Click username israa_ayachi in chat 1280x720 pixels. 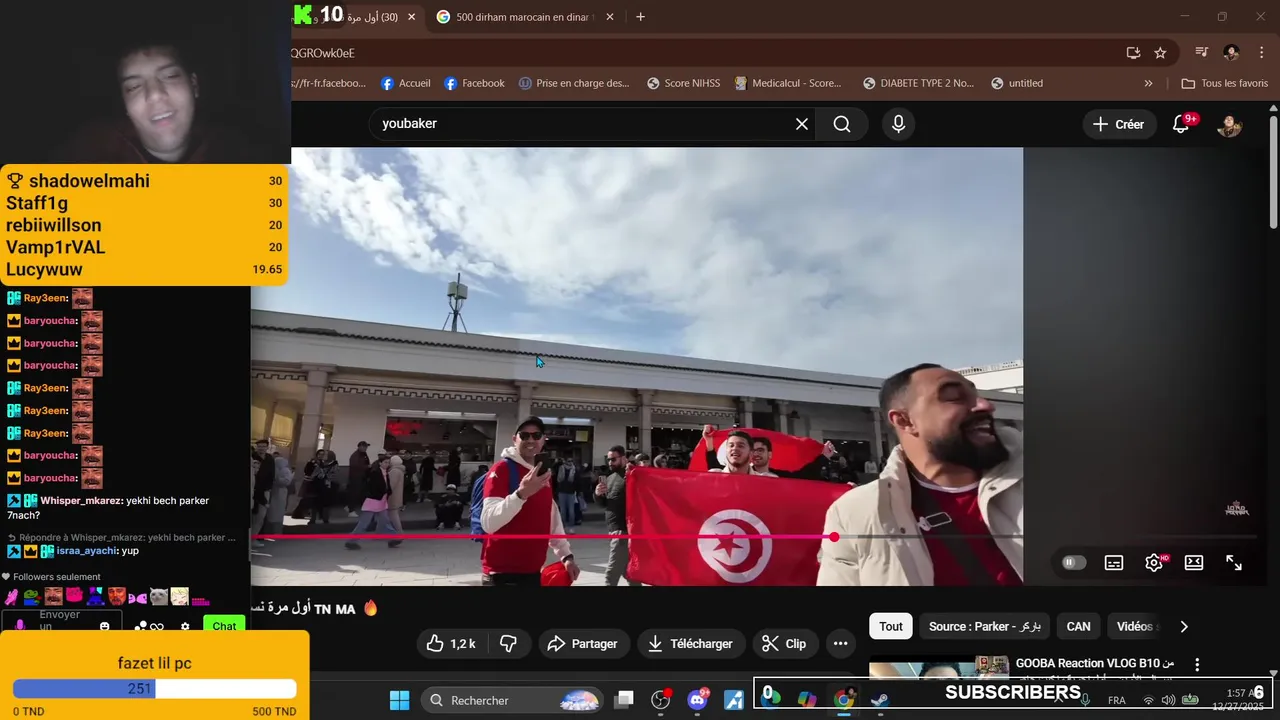(x=86, y=550)
